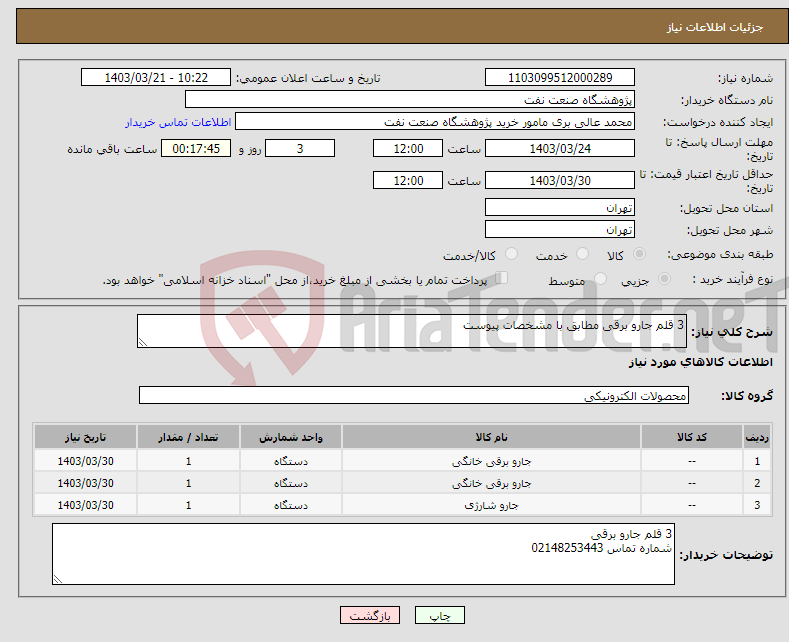789x642 pixels.
Task: Click the announcement date field 1403/03/21 - 10:22
Action: coord(155,77)
